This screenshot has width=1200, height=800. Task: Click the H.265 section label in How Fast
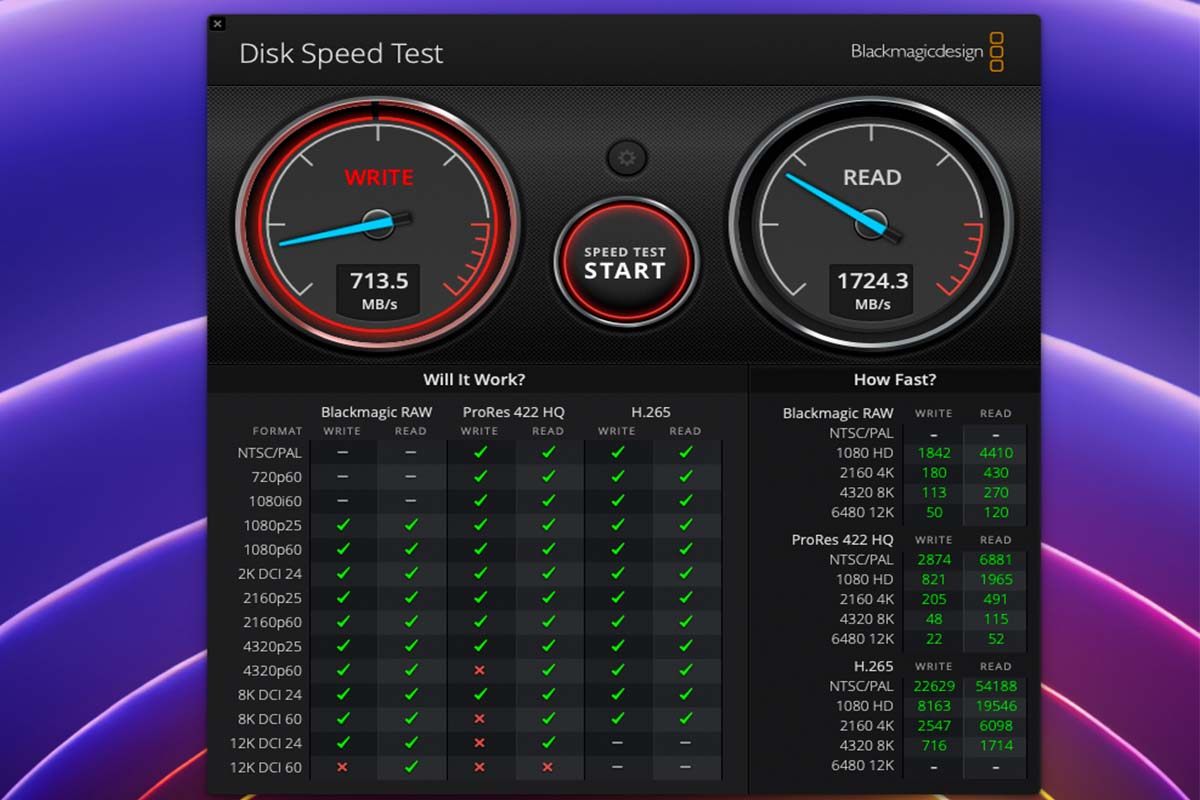click(873, 666)
